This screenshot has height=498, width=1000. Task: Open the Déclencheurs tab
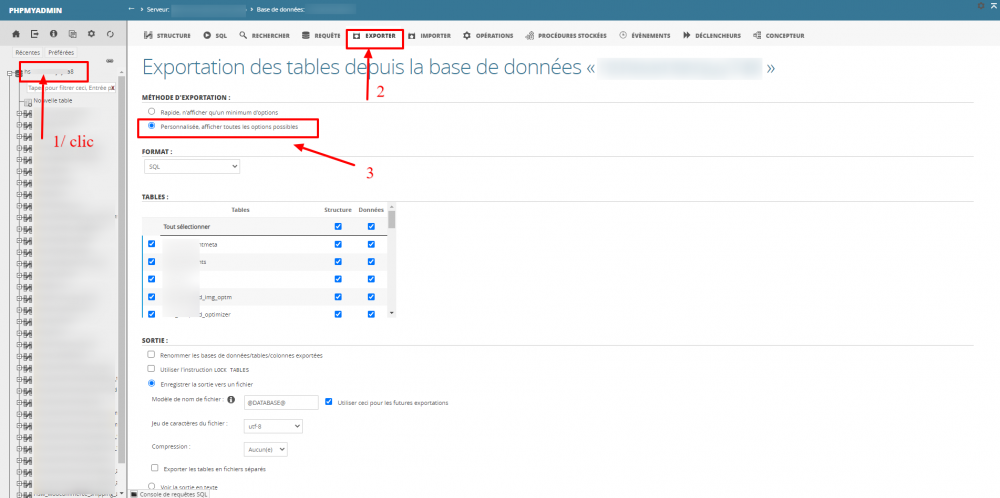(712, 36)
